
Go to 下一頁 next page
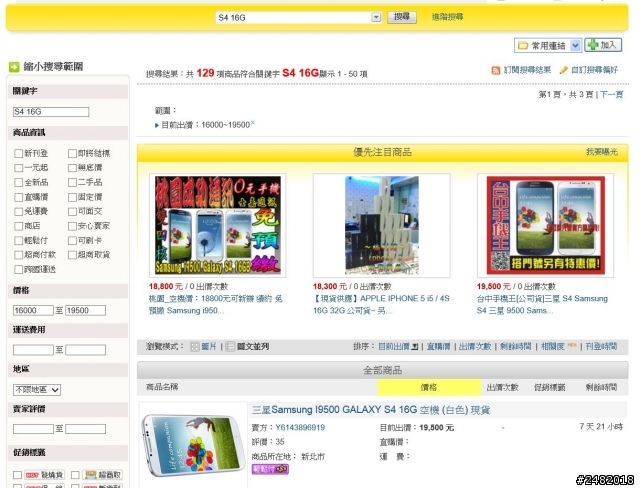point(611,95)
